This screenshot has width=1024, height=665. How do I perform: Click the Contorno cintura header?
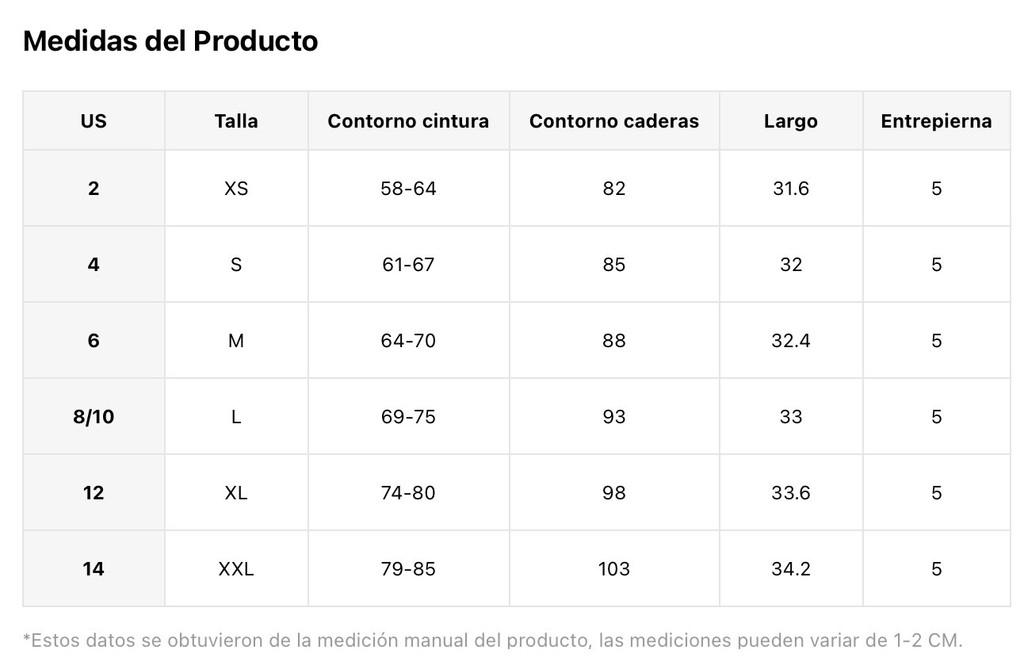tap(408, 121)
